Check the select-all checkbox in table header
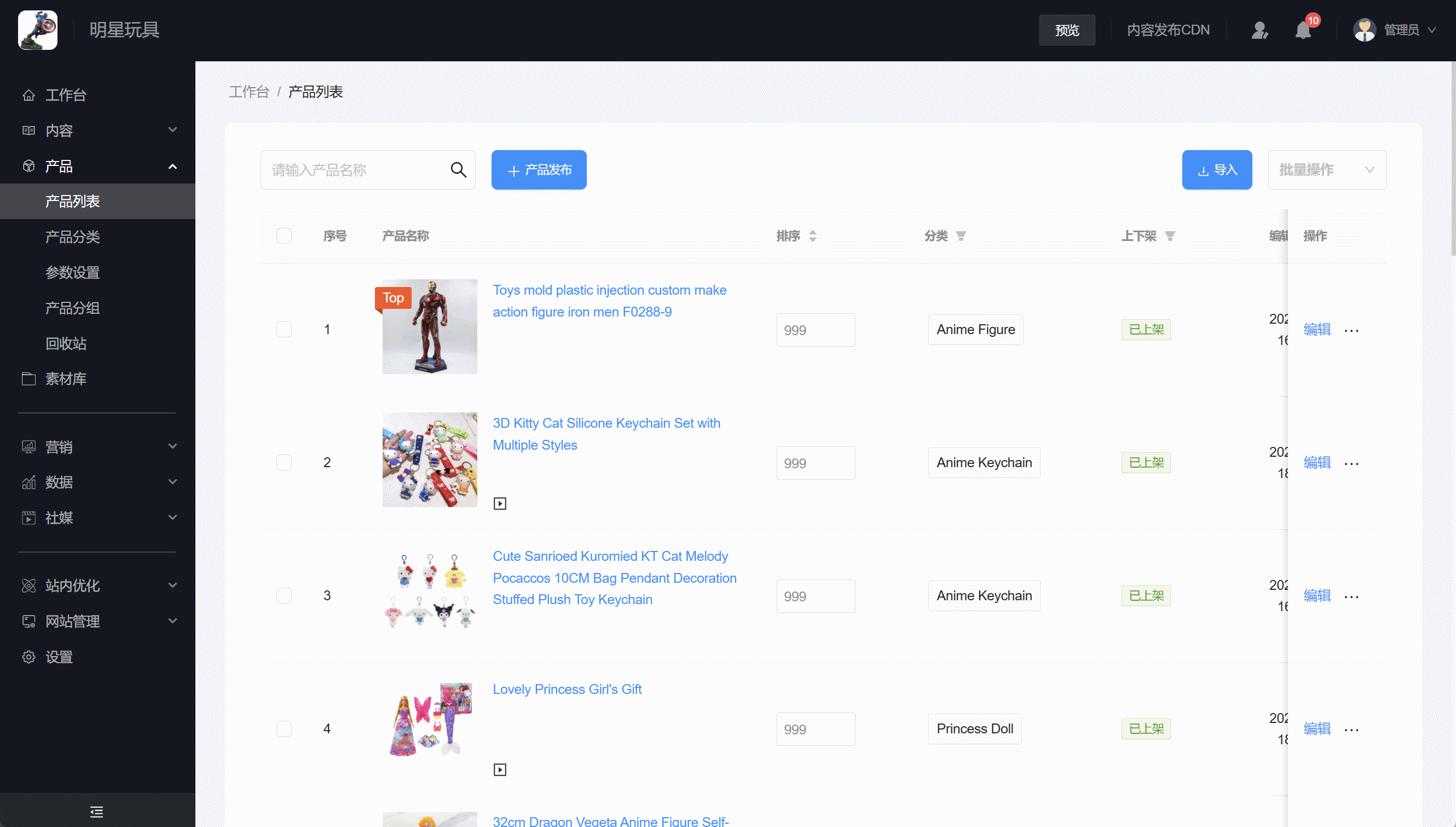 [284, 236]
